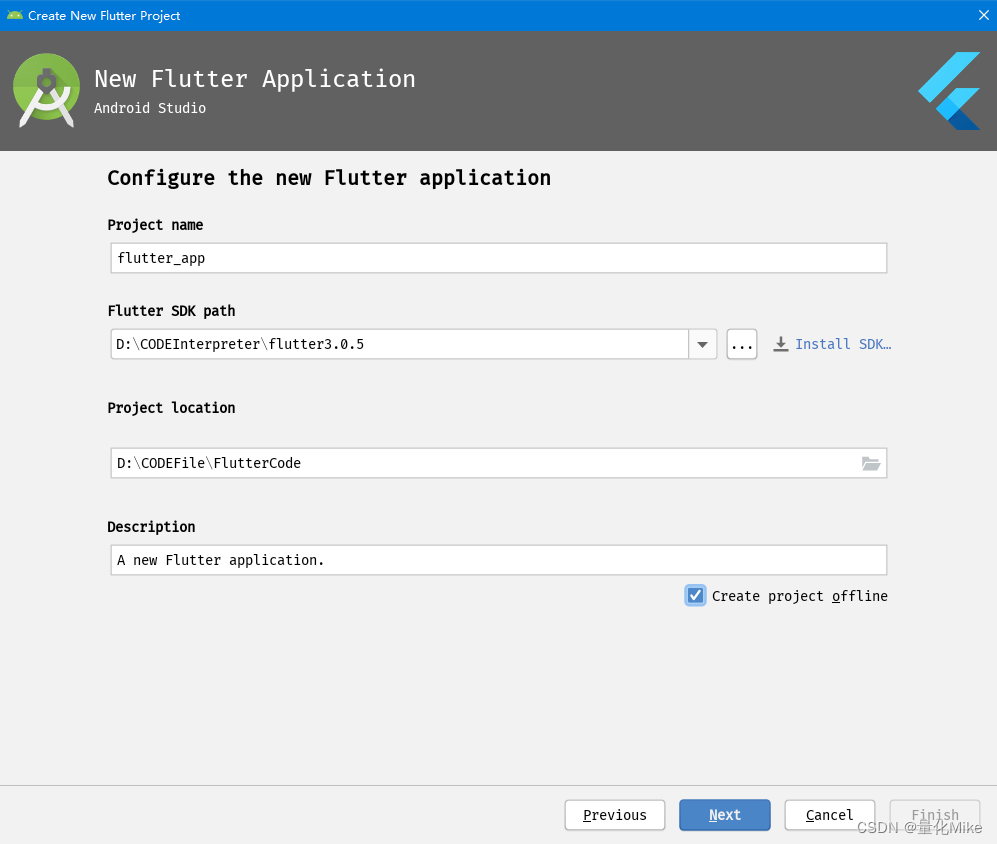Click the folder browse icon in Project location

[871, 463]
